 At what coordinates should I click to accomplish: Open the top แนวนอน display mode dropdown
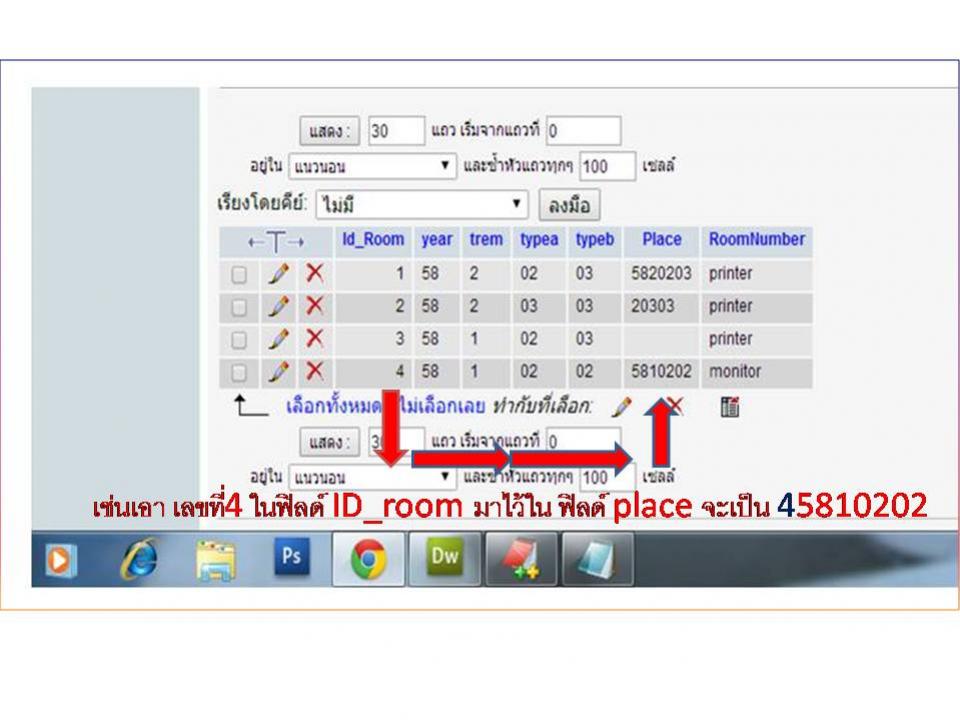(x=372, y=166)
